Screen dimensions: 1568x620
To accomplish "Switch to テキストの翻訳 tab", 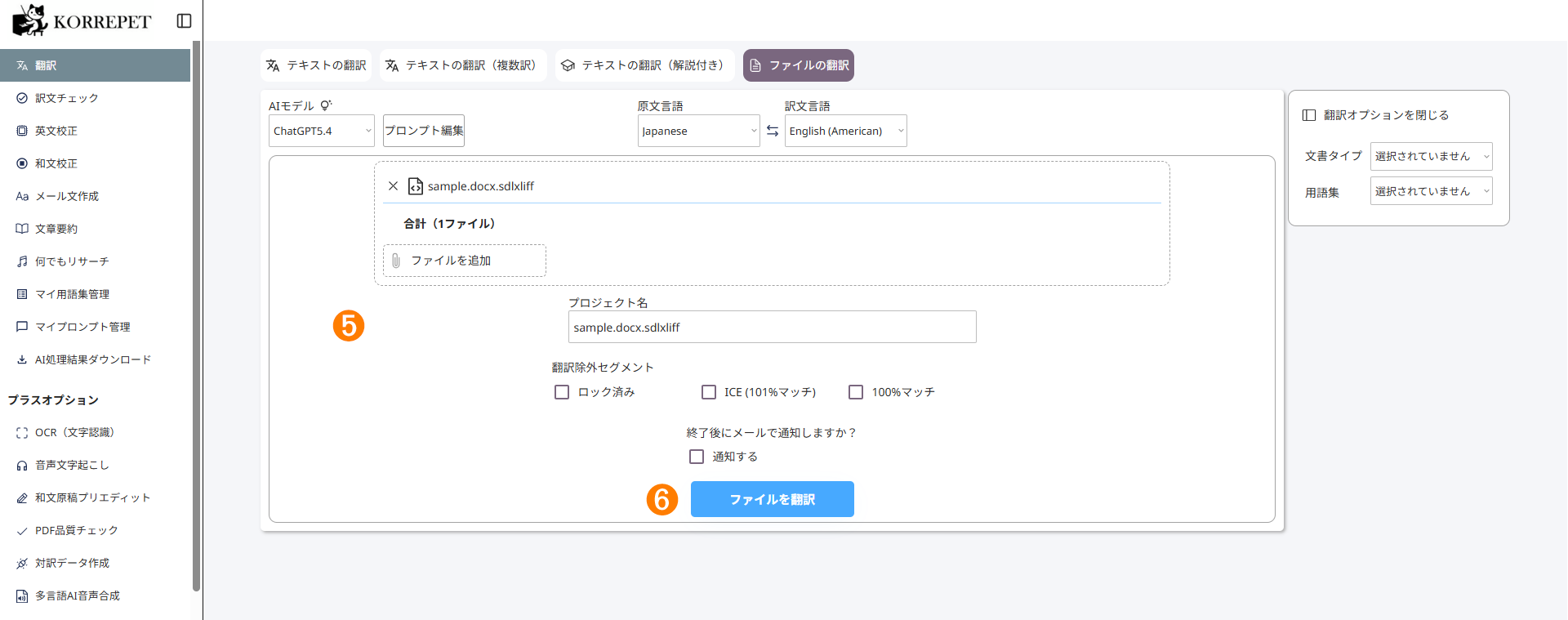I will pyautogui.click(x=316, y=65).
